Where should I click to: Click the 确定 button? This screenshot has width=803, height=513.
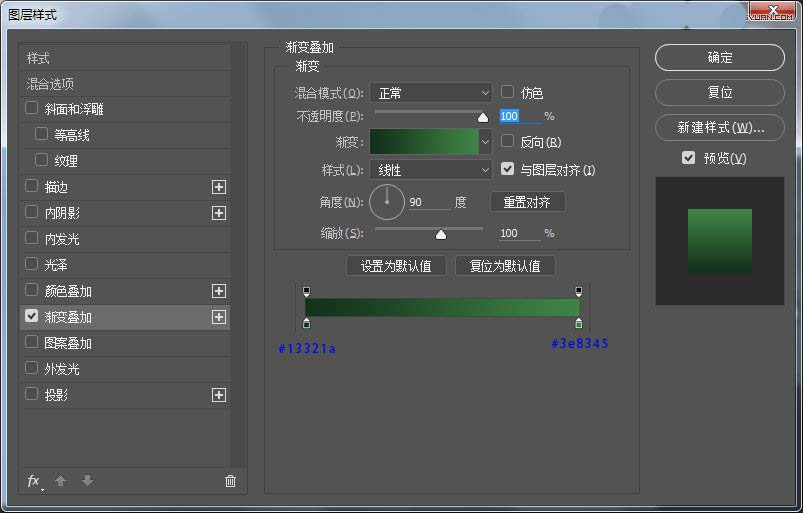[x=720, y=58]
